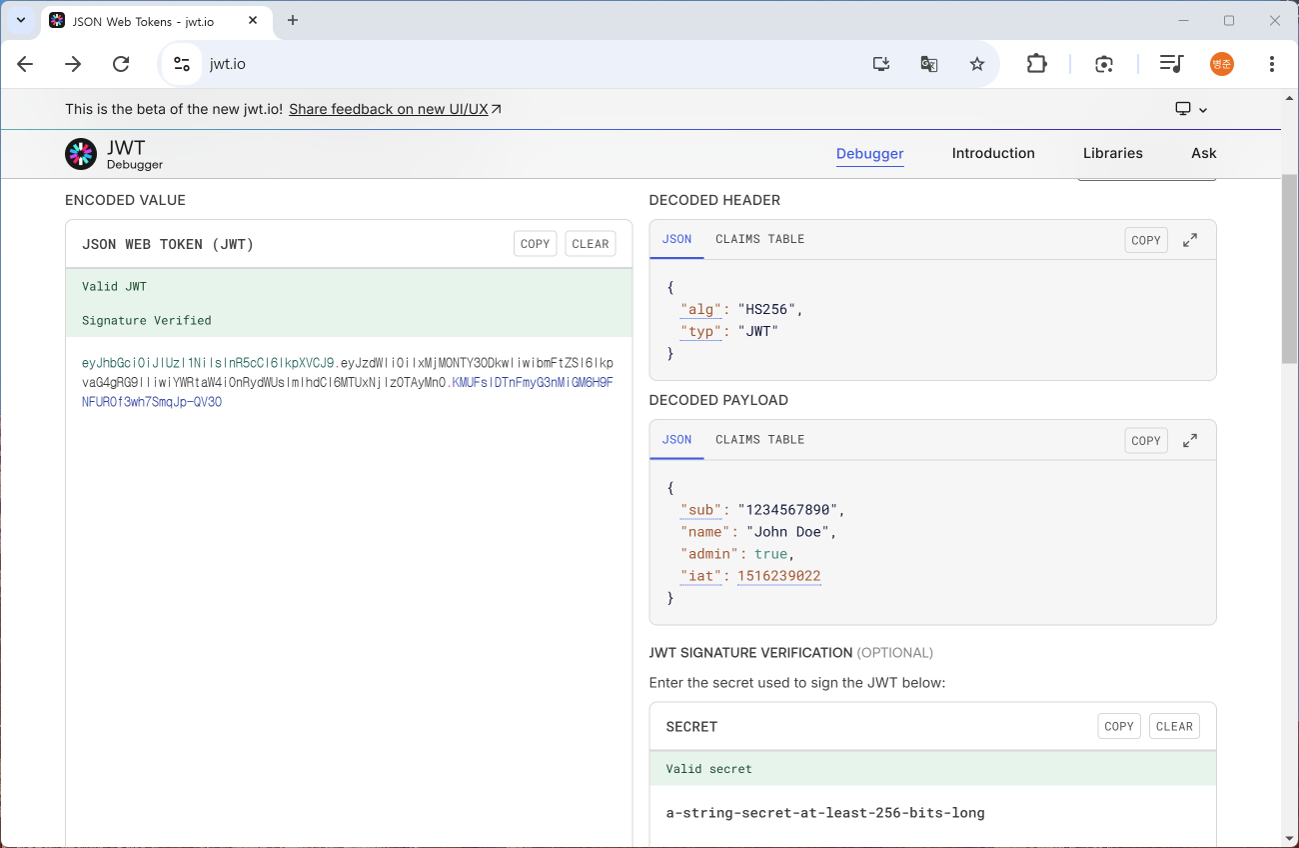The width and height of the screenshot is (1299, 848).
Task: Click the "sub" key in payload
Action: coord(701,510)
